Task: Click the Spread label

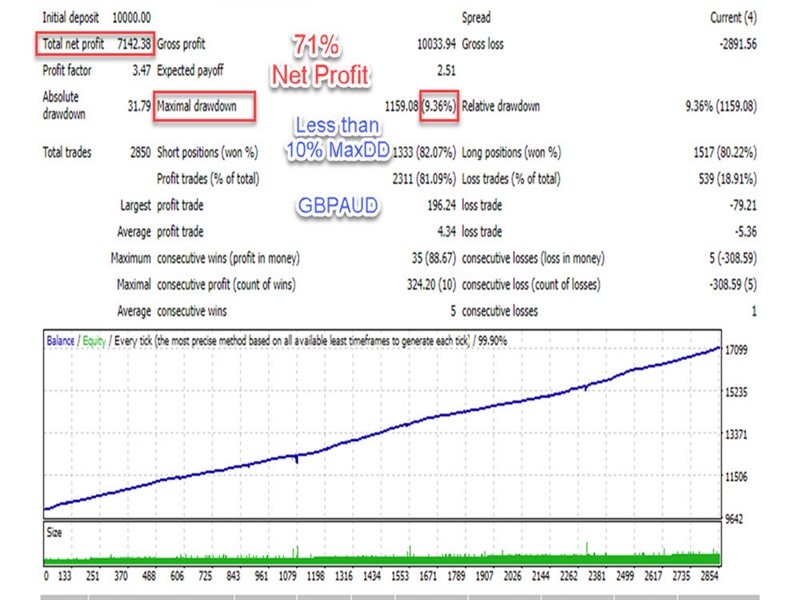Action: tap(476, 18)
